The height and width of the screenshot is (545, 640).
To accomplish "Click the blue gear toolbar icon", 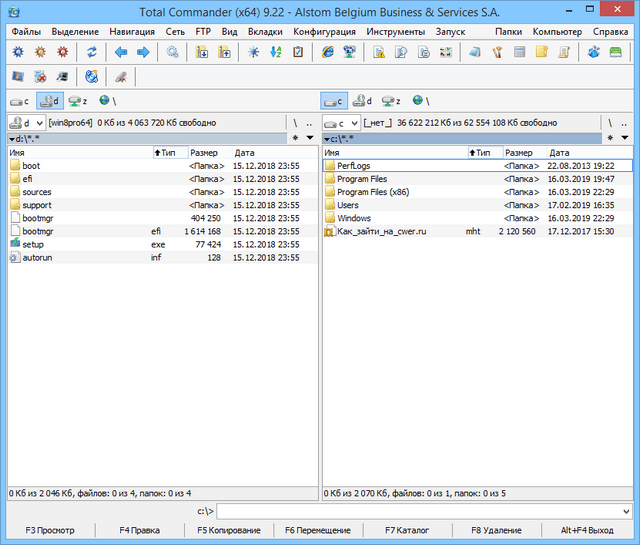I will (18, 52).
